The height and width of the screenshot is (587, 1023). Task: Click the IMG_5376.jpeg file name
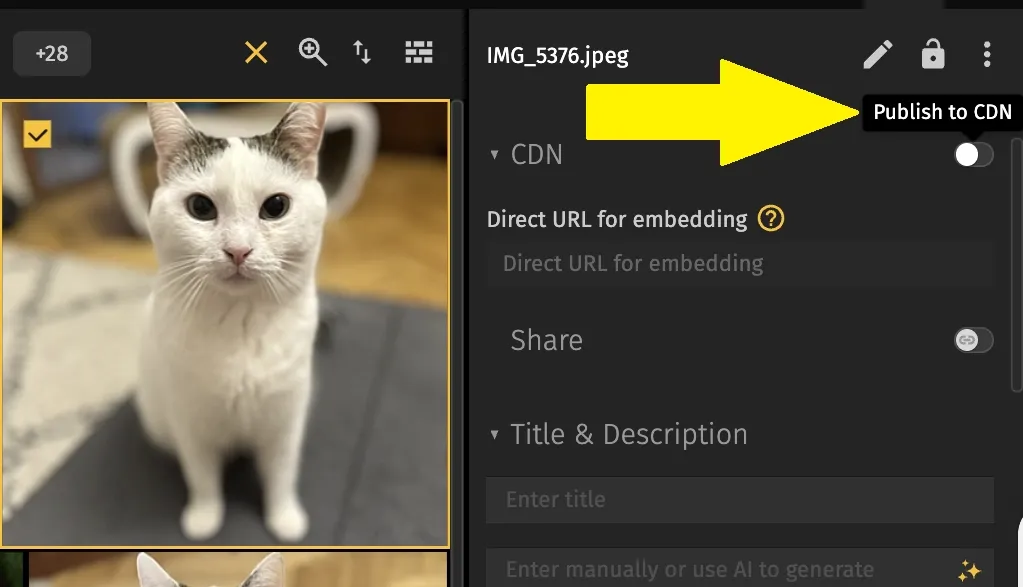pyautogui.click(x=558, y=55)
